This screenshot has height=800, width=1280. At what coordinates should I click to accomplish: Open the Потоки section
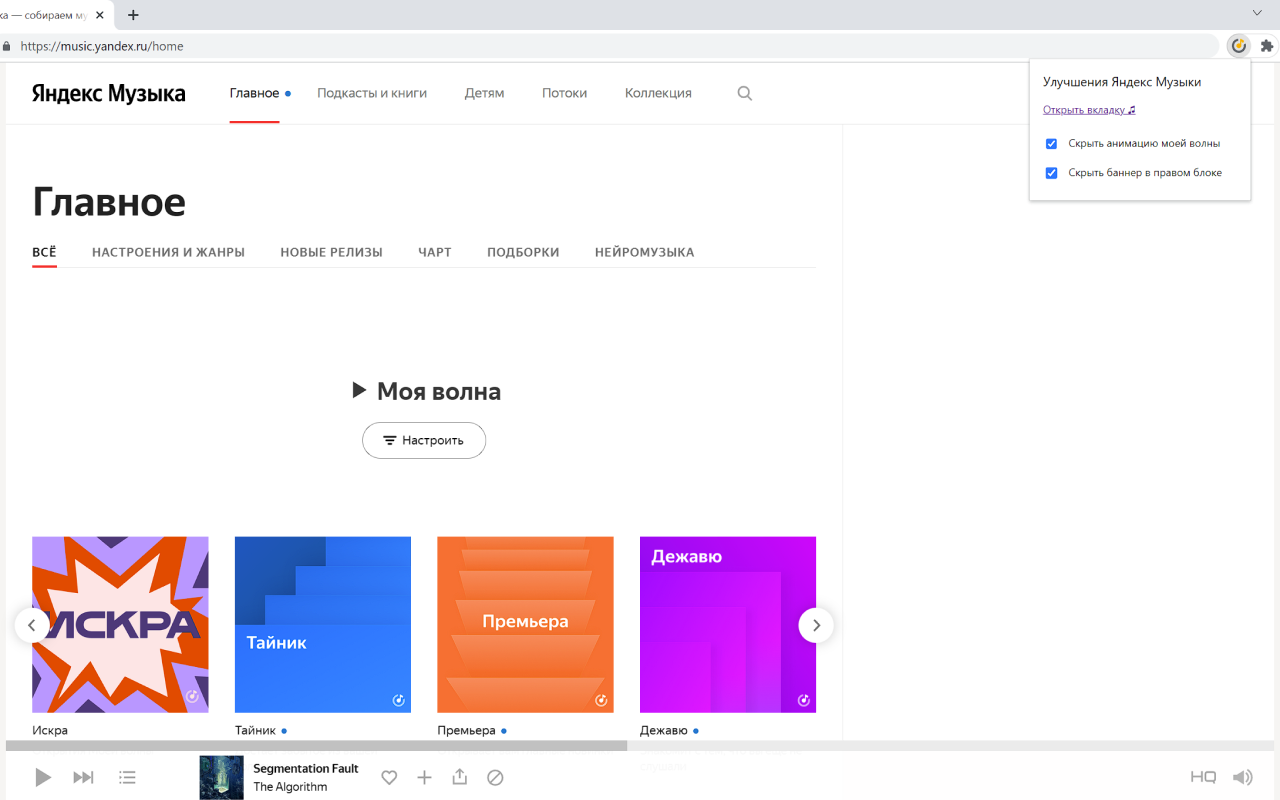pos(564,93)
